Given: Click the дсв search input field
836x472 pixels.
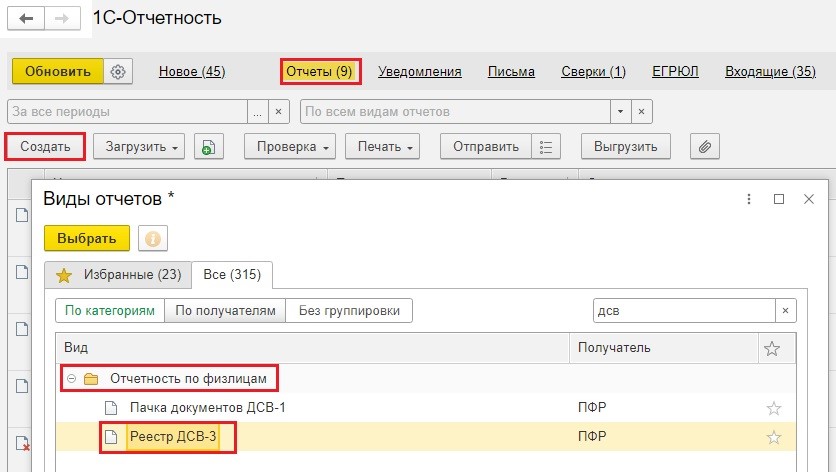Looking at the screenshot, I should tap(684, 310).
